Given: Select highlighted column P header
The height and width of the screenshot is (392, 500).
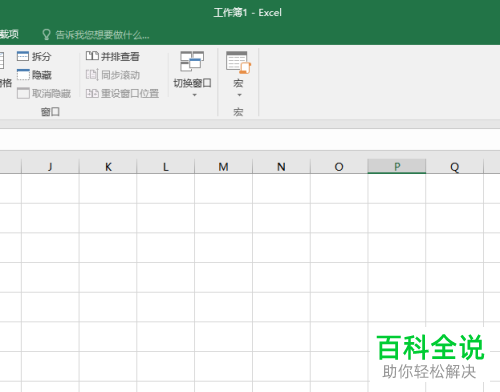Looking at the screenshot, I should [x=397, y=166].
